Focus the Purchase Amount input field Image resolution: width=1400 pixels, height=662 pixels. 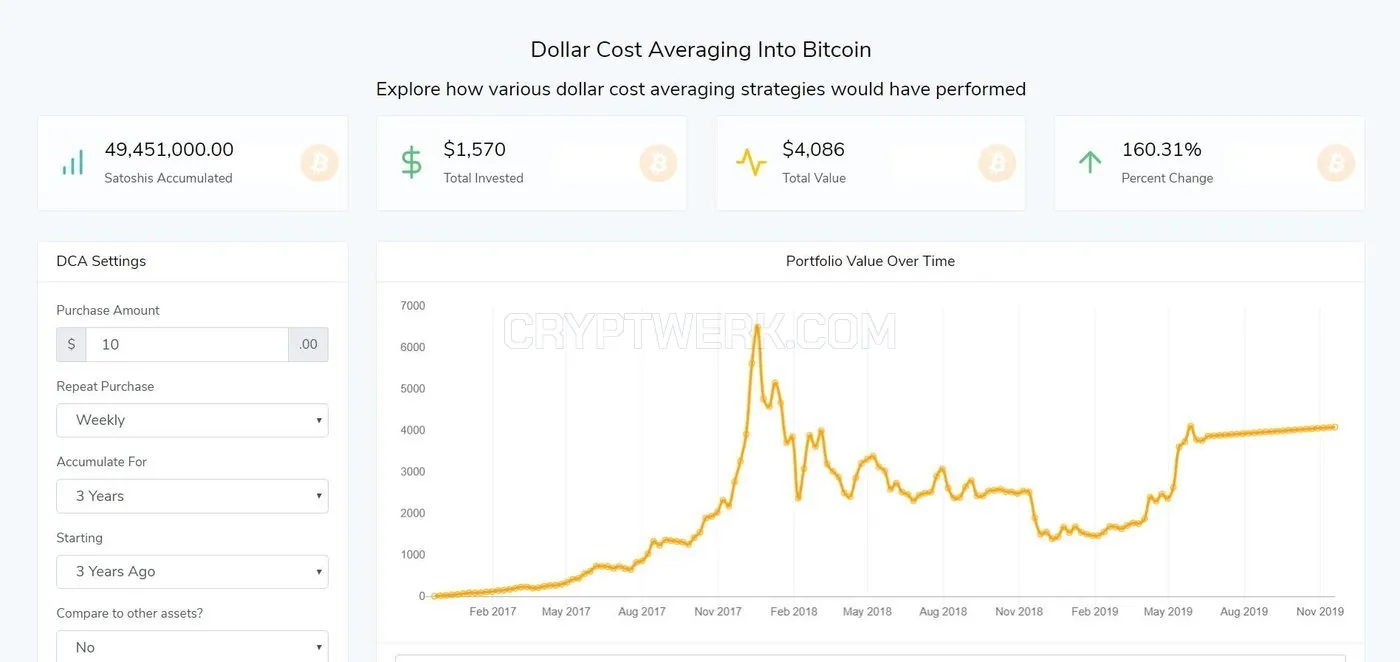click(x=187, y=344)
